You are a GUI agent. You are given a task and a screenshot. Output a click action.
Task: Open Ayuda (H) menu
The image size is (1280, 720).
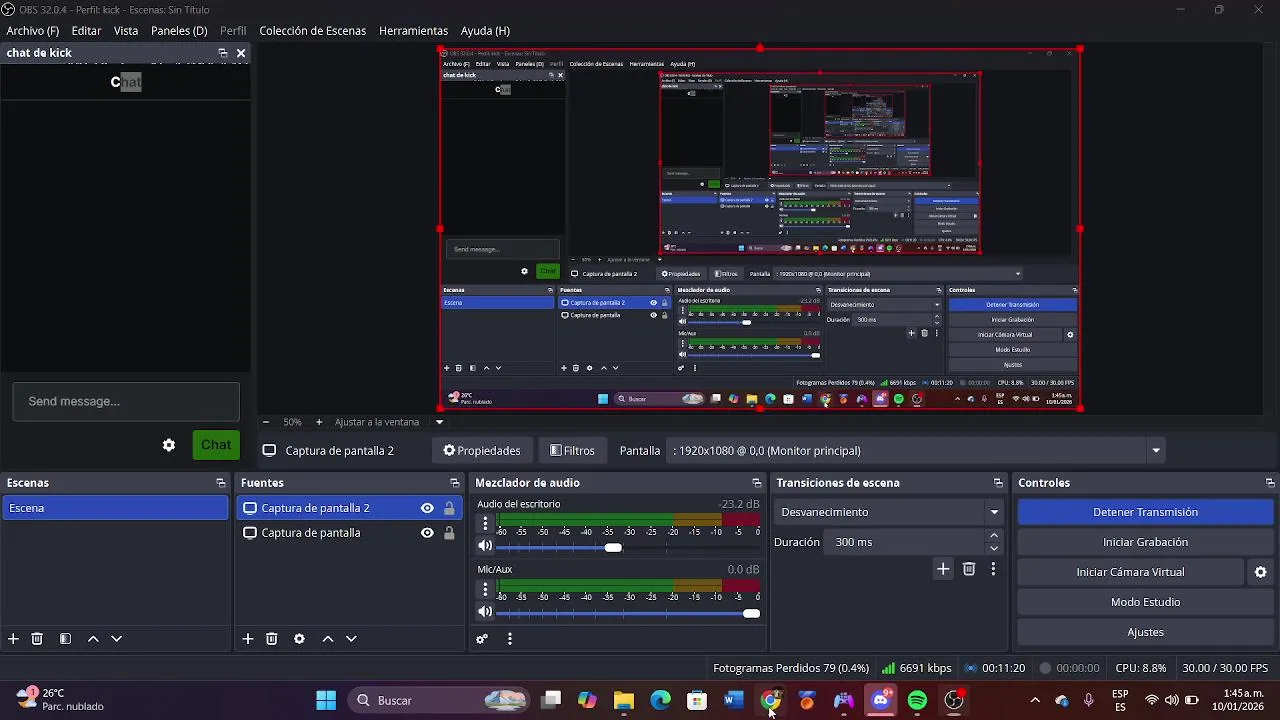(485, 31)
